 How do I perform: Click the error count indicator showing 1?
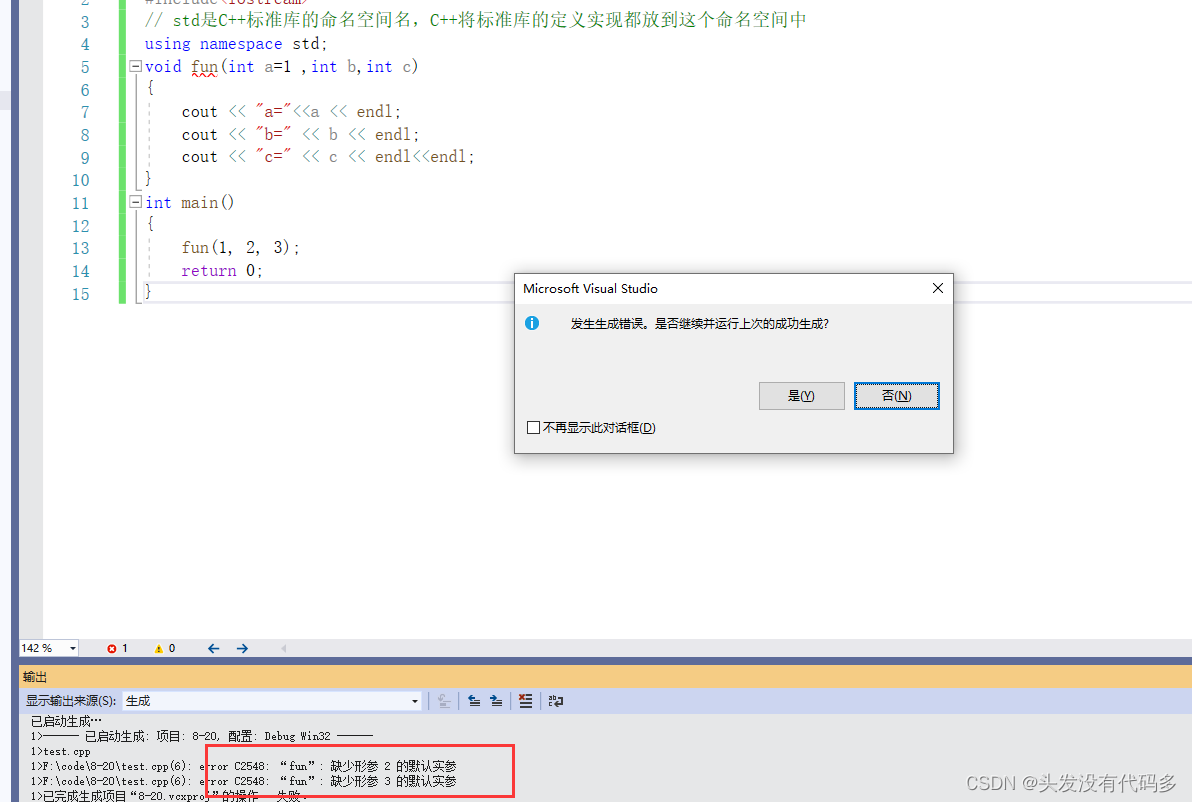(x=116, y=648)
